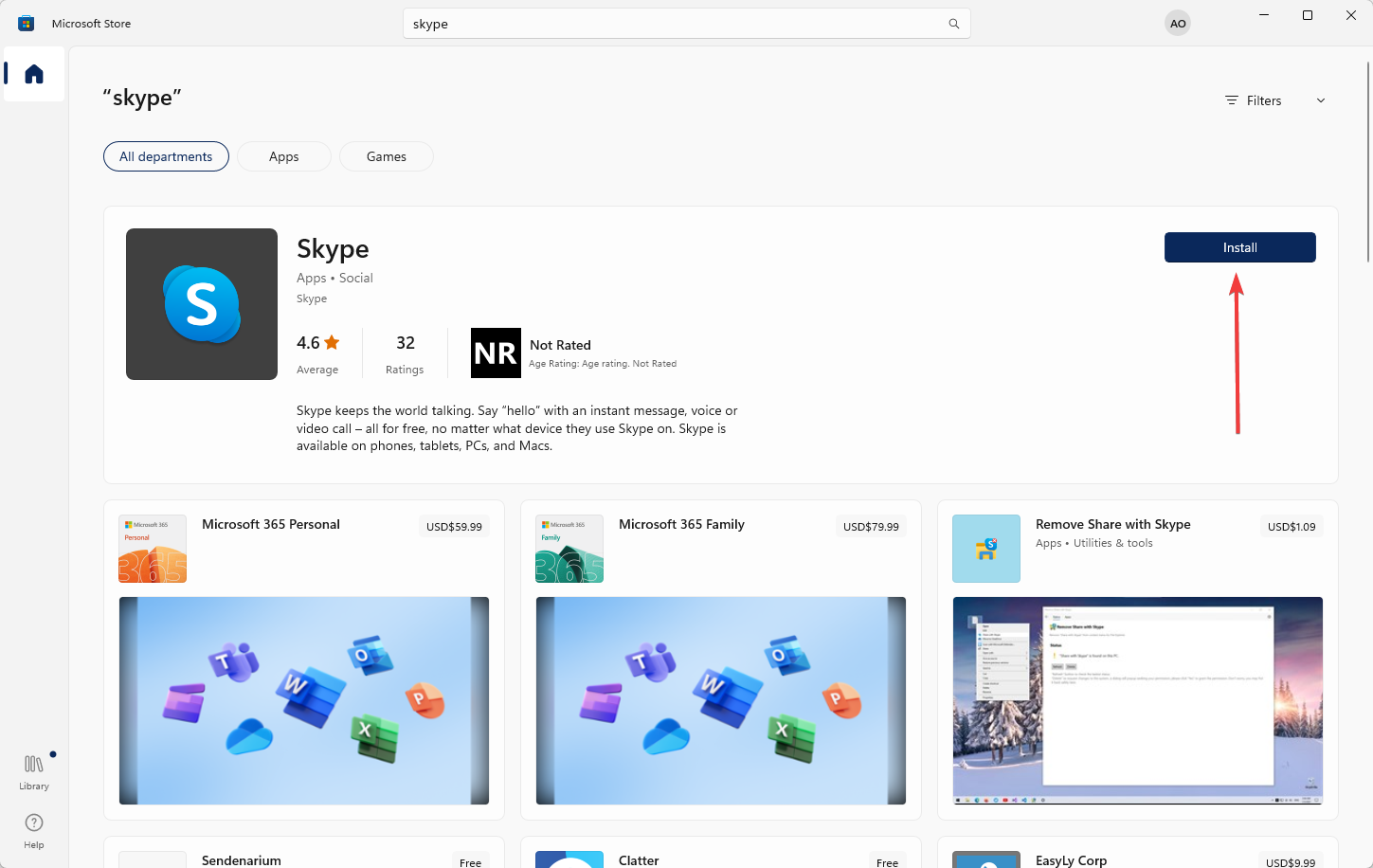Click the Skype app logo tile
1373x868 pixels.
202,304
